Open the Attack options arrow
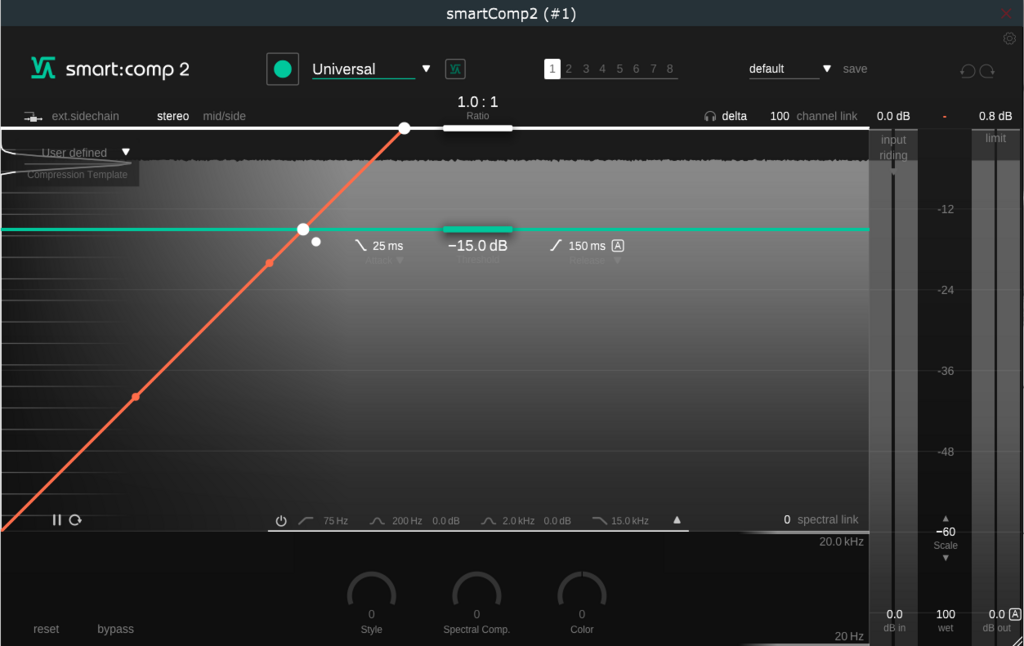The image size is (1024, 646). pyautogui.click(x=400, y=261)
